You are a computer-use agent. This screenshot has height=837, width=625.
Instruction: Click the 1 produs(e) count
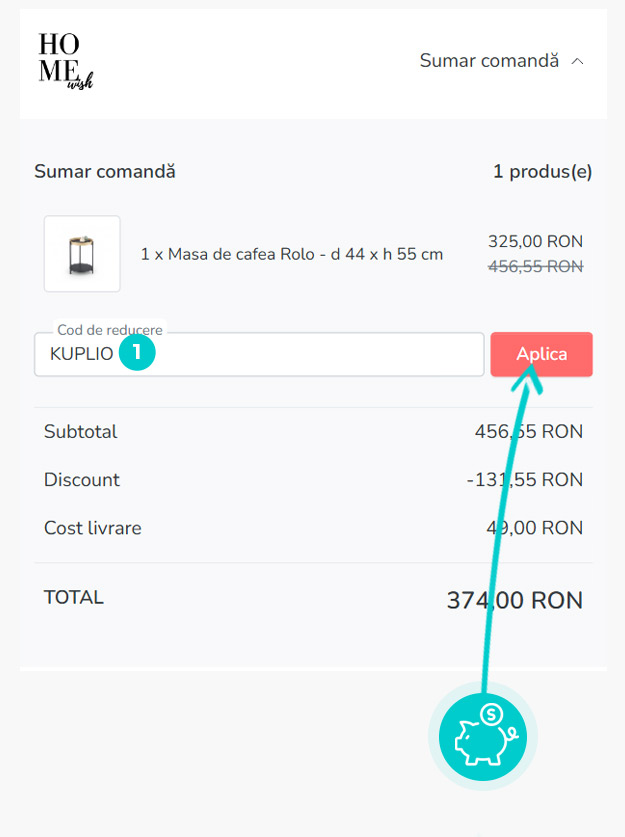pos(542,172)
